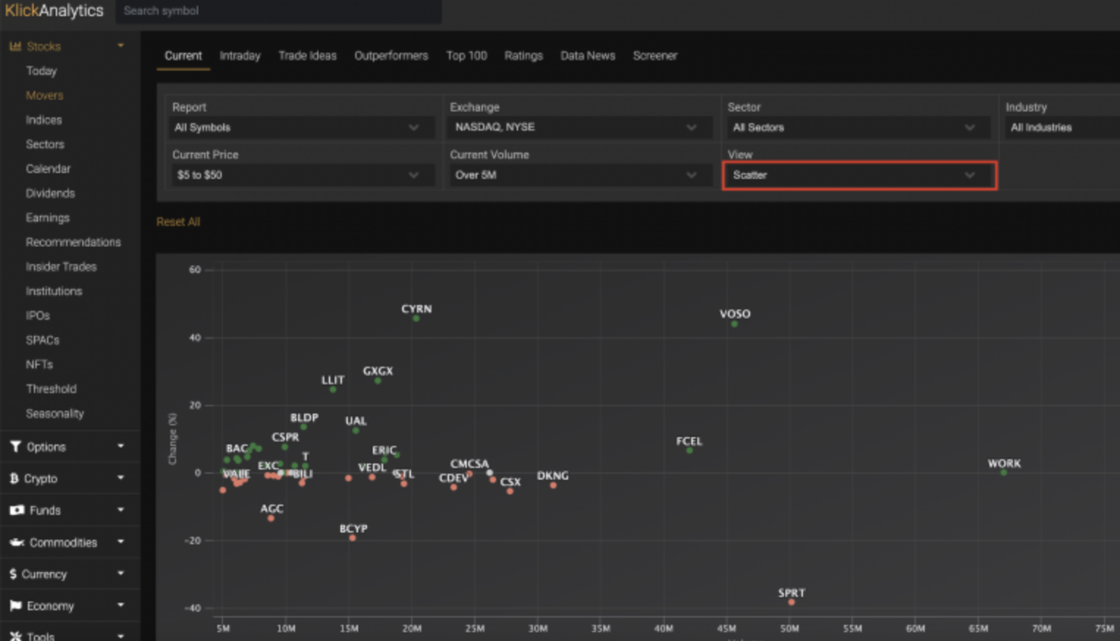The width and height of the screenshot is (1120, 641).
Task: Click the VOSO data point
Action: pos(734,324)
